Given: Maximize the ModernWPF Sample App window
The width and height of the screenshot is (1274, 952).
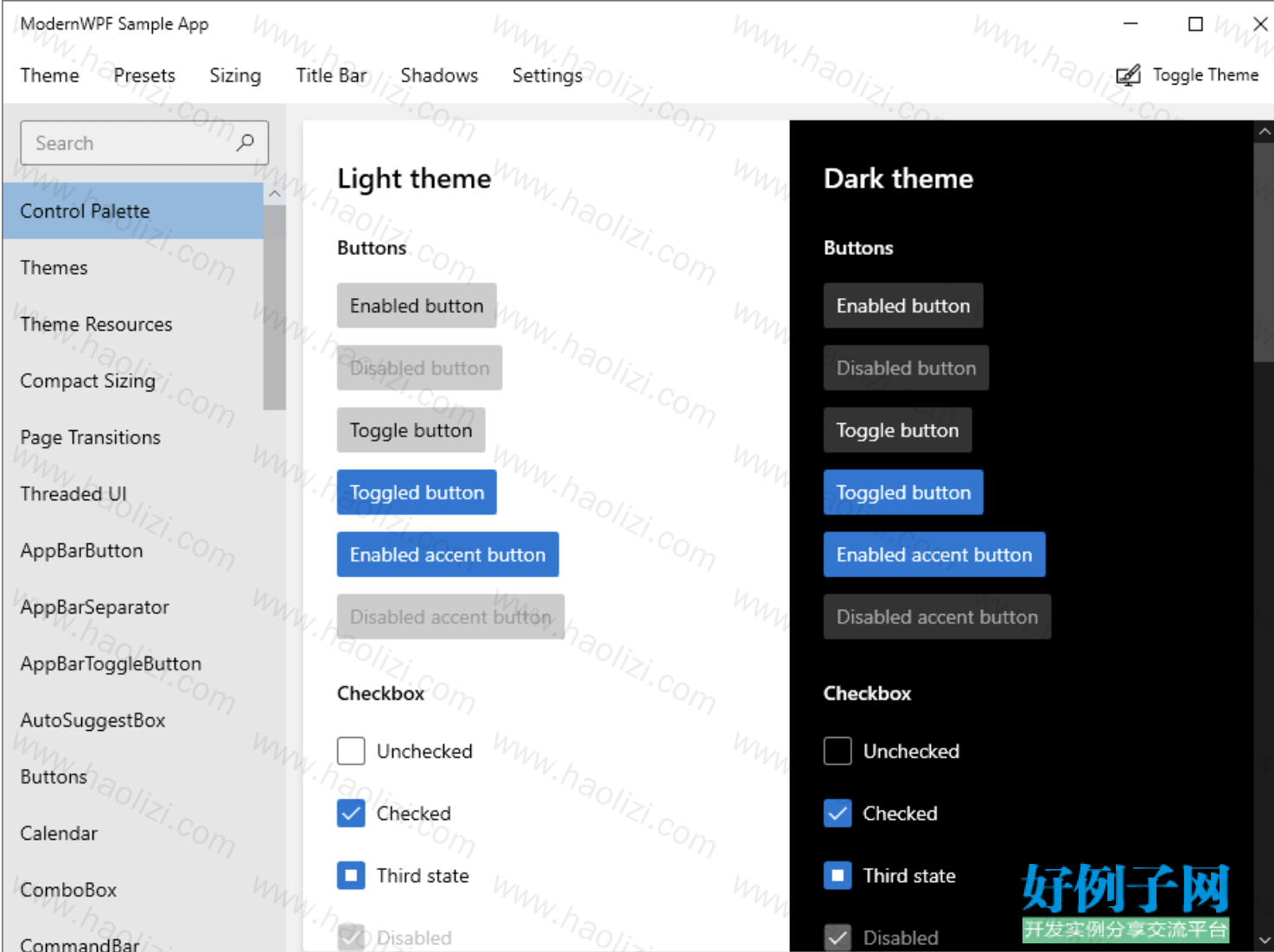Looking at the screenshot, I should click(x=1195, y=24).
